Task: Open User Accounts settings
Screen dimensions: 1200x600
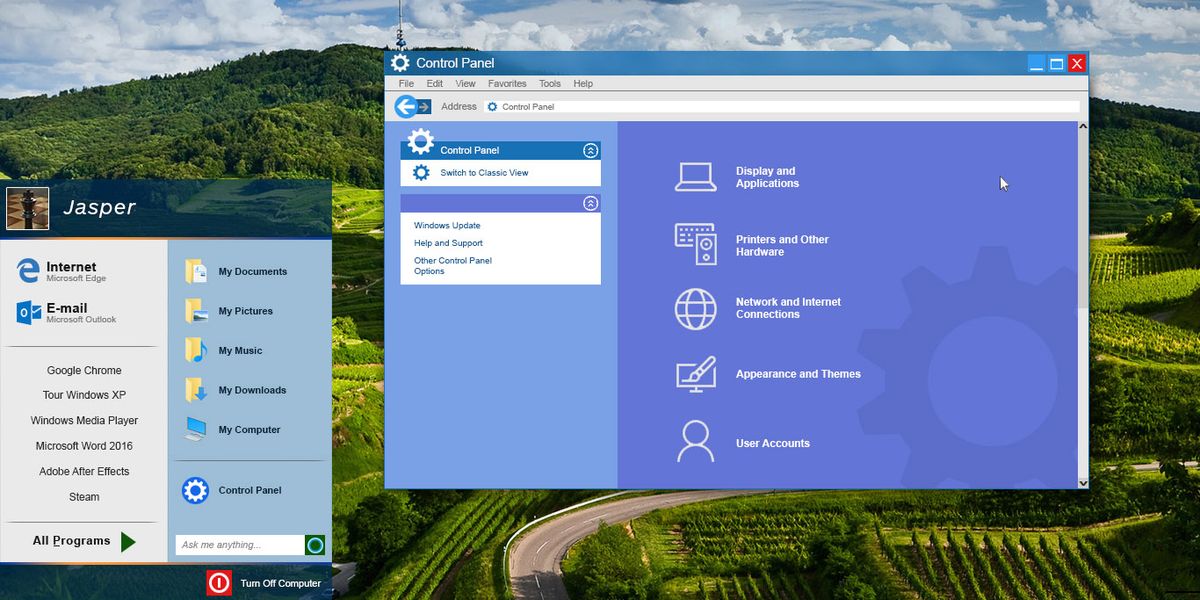Action: [x=771, y=442]
